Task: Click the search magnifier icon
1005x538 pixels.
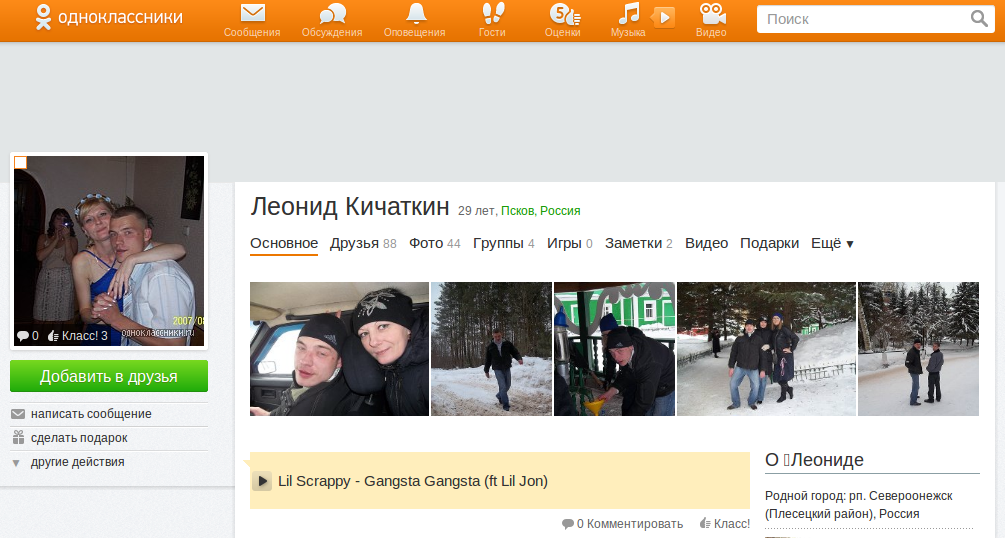Action: (979, 19)
